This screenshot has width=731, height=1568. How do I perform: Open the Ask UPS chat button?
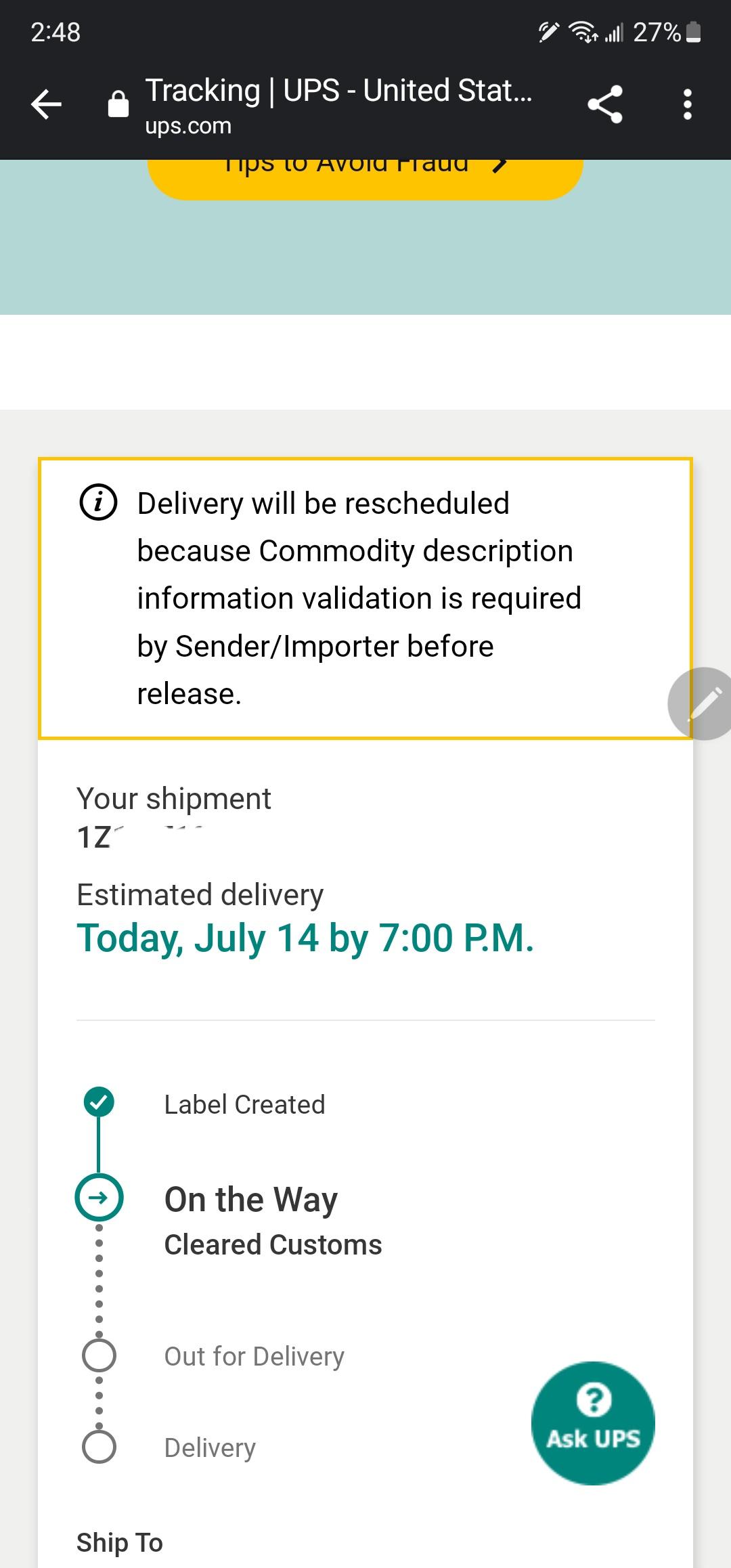593,1422
